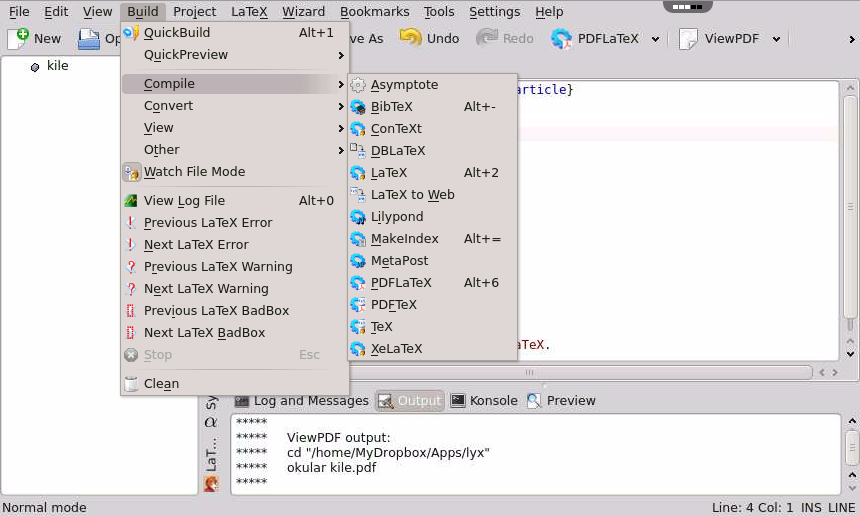Open the Project menu
860x516 pixels.
point(194,12)
